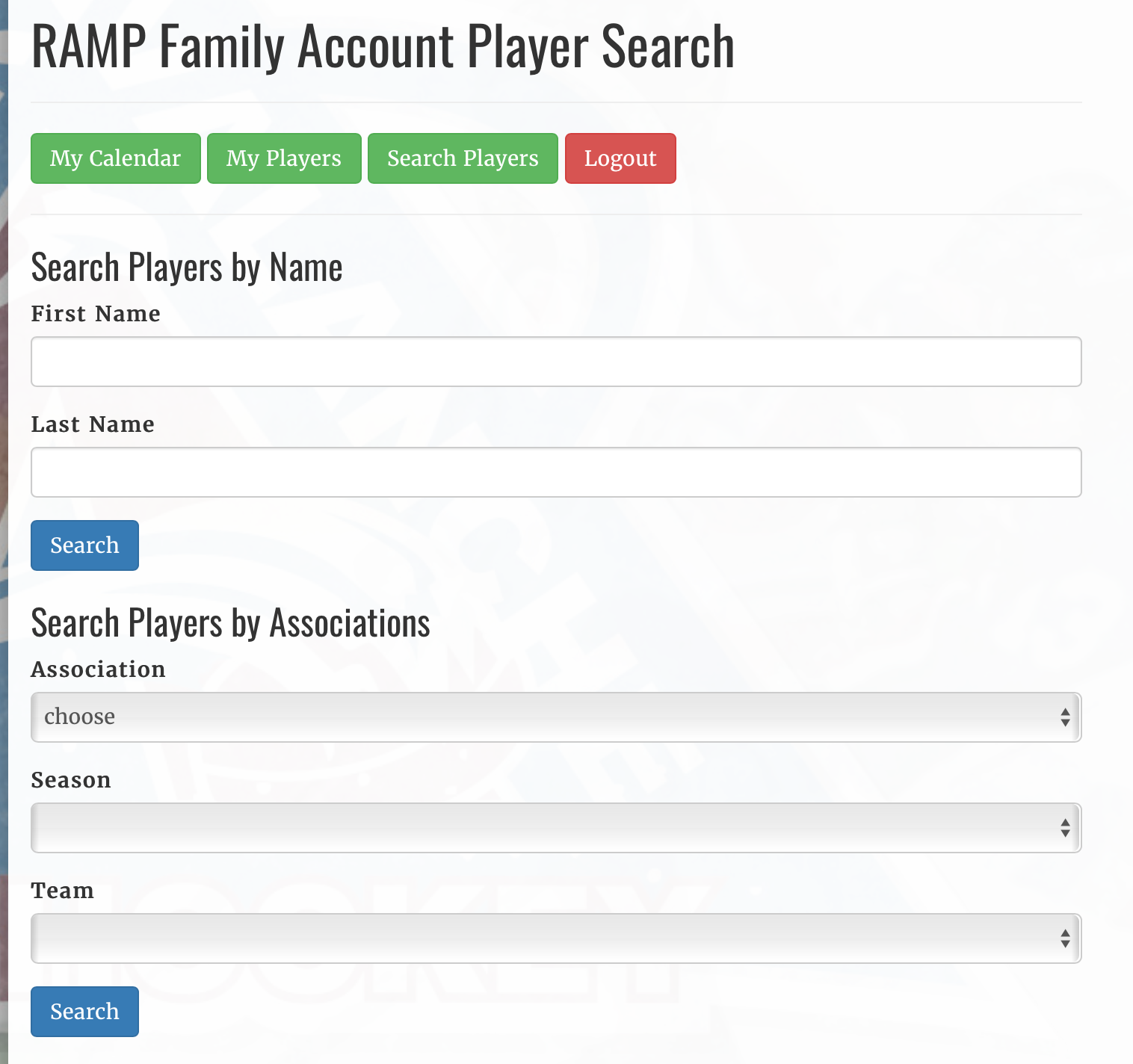Click the "Team" field label
The image size is (1133, 1064).
point(63,891)
